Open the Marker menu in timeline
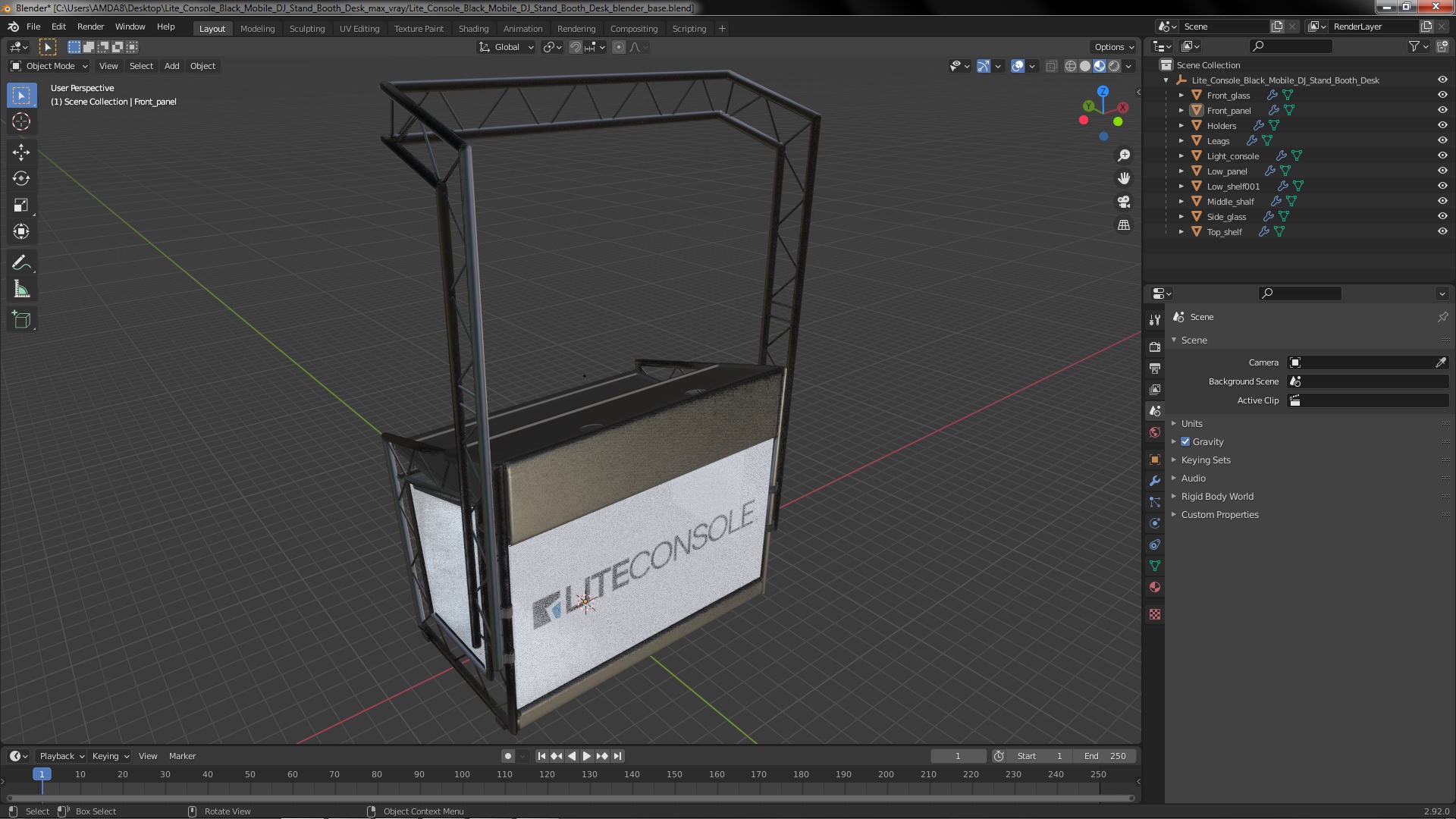 click(x=182, y=756)
